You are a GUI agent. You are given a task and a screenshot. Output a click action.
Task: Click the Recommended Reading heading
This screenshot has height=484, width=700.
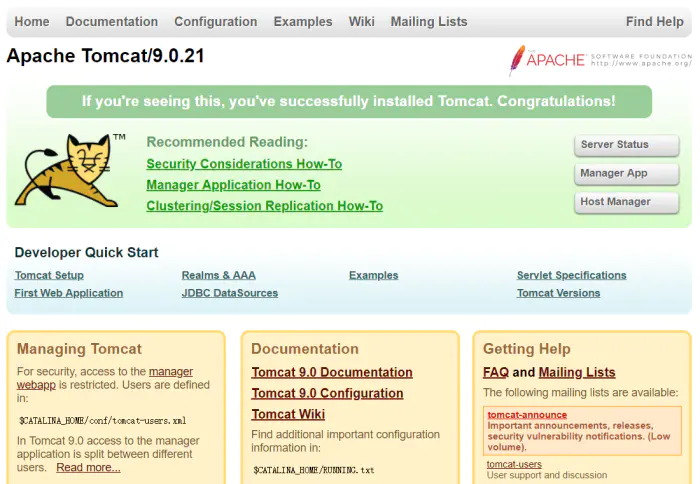(x=227, y=142)
